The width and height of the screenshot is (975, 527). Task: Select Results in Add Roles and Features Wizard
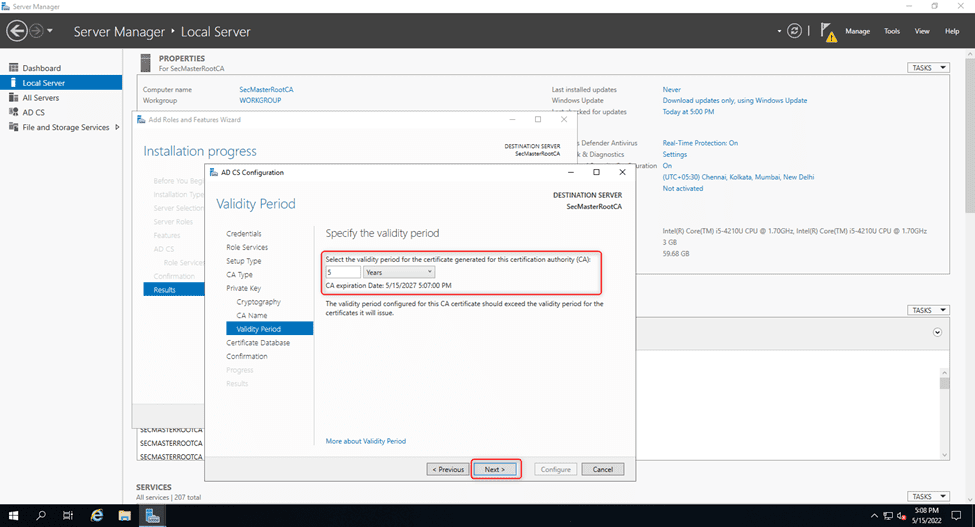pyautogui.click(x=174, y=290)
